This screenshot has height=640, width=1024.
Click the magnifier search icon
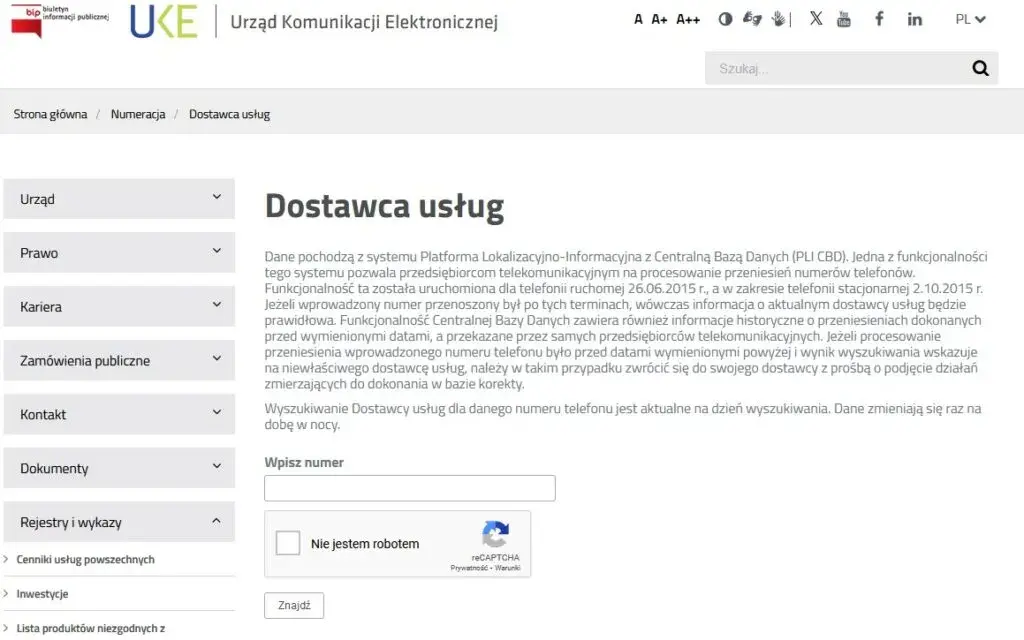(980, 68)
